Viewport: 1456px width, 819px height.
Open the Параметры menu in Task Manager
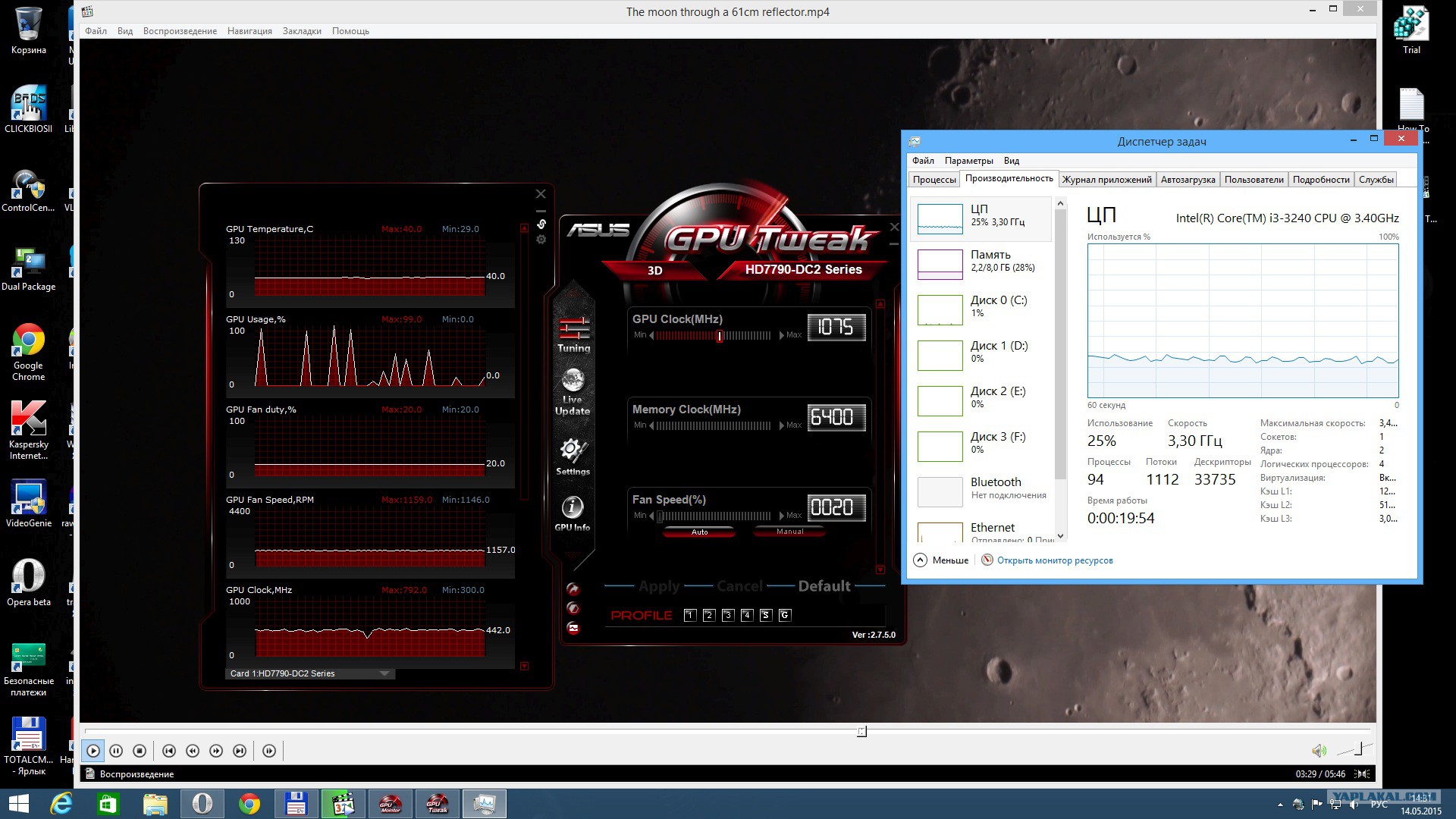[x=968, y=161]
